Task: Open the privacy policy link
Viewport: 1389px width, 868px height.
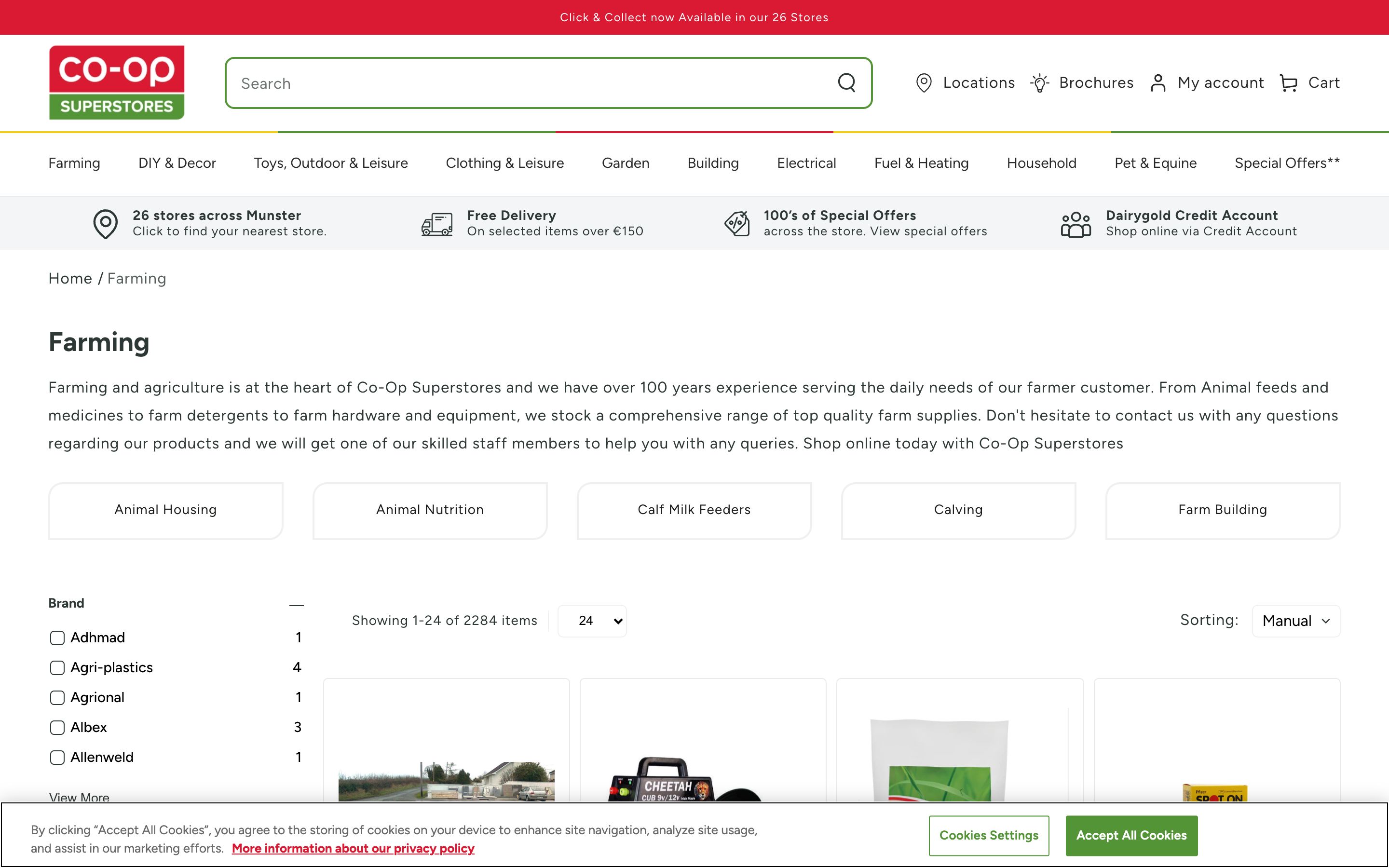Action: (x=353, y=848)
